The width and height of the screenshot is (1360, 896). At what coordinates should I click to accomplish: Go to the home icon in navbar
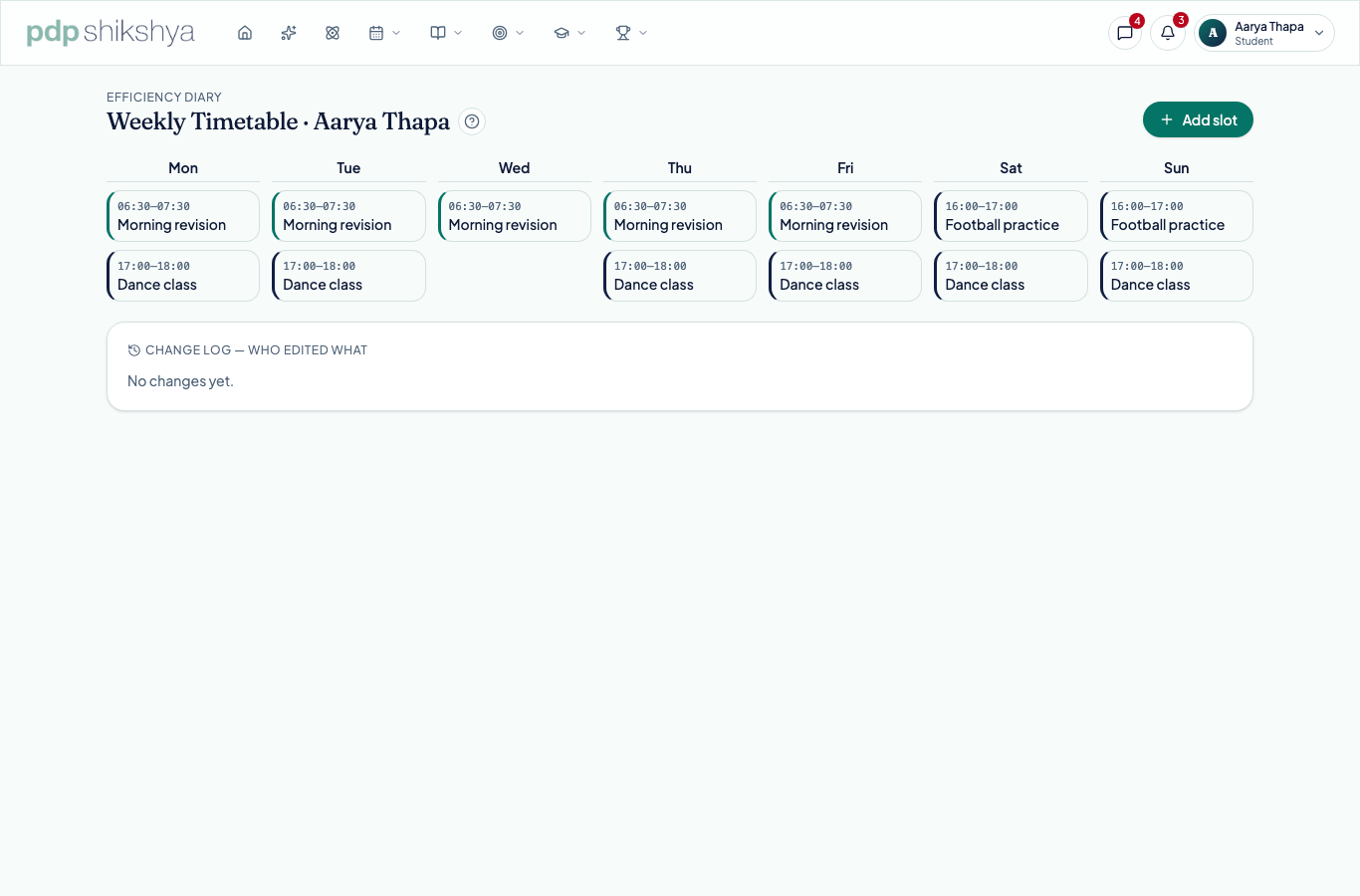245,33
